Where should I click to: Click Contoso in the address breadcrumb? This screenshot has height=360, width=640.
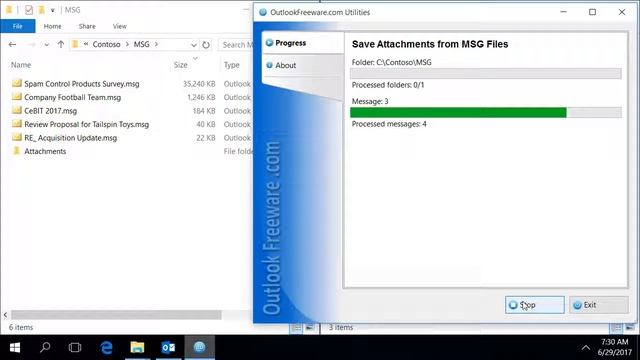coord(106,44)
